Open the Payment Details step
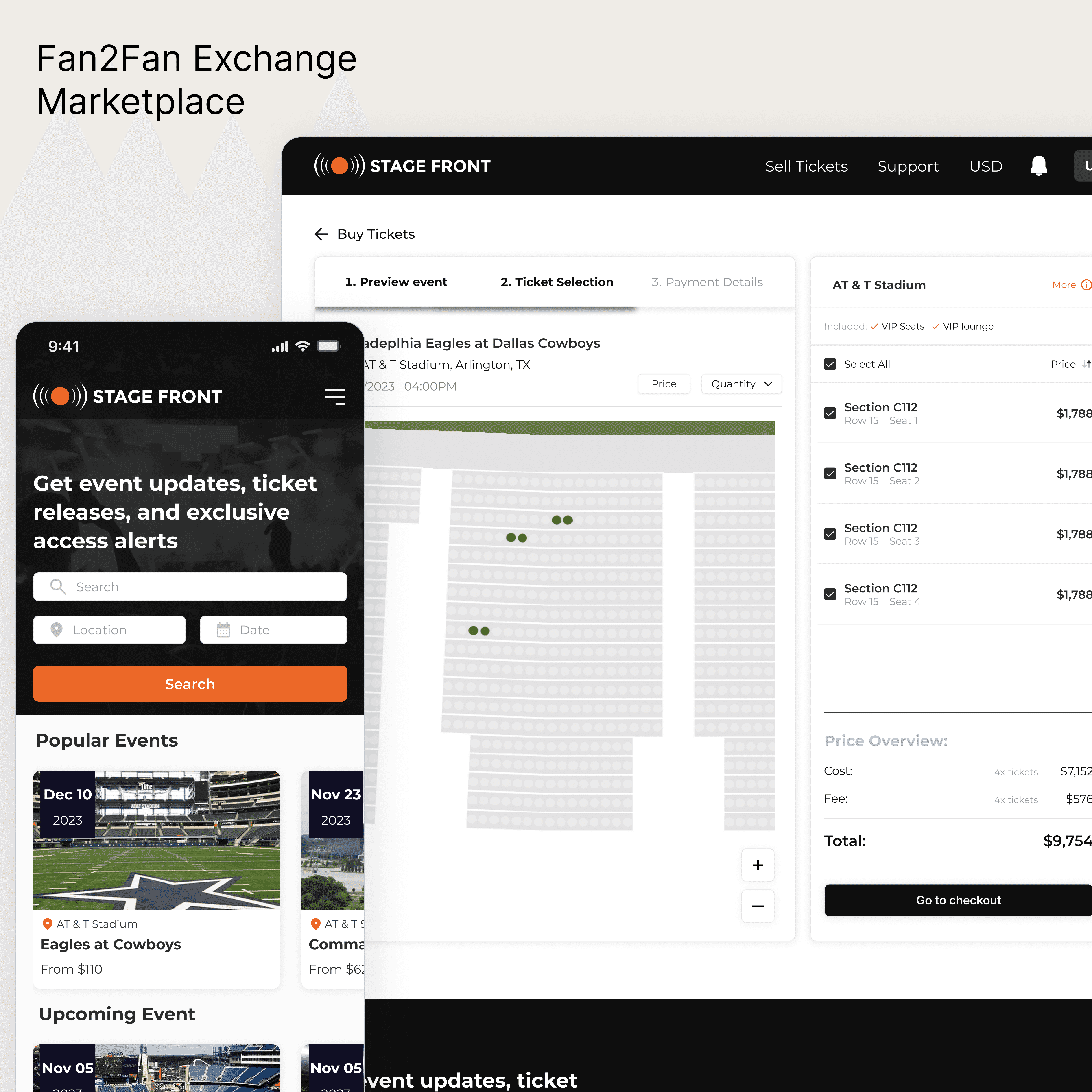The height and width of the screenshot is (1092, 1092). tap(707, 282)
